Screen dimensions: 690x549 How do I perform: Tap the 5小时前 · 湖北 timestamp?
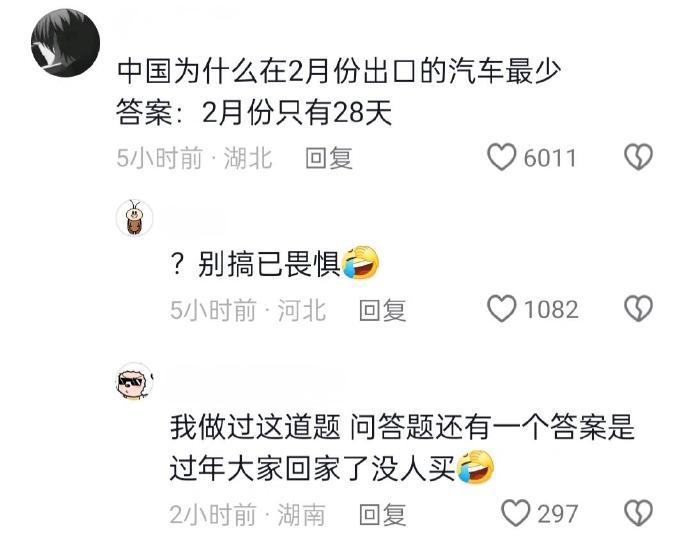coord(194,158)
